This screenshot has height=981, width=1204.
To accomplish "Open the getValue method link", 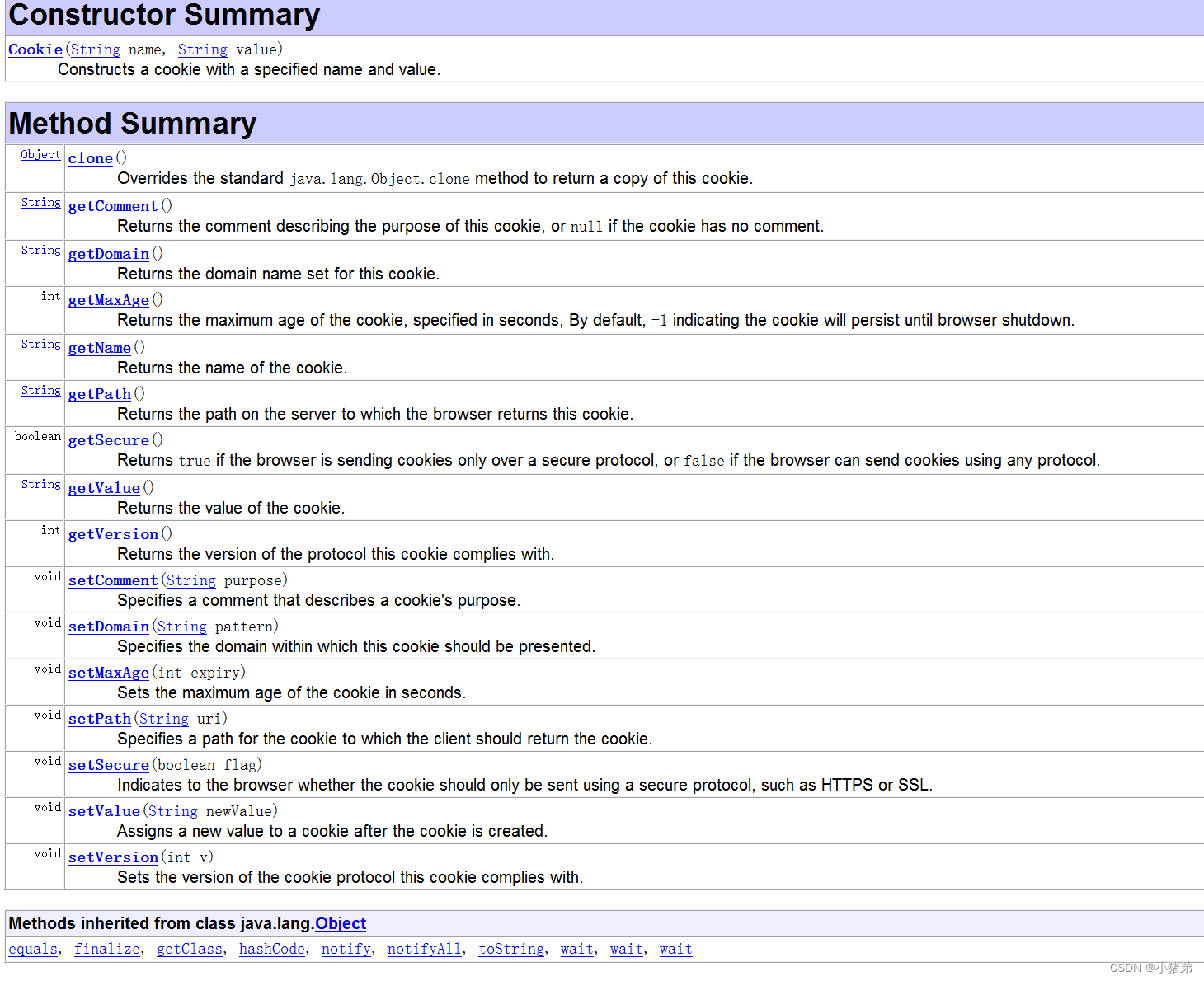I will (104, 488).
